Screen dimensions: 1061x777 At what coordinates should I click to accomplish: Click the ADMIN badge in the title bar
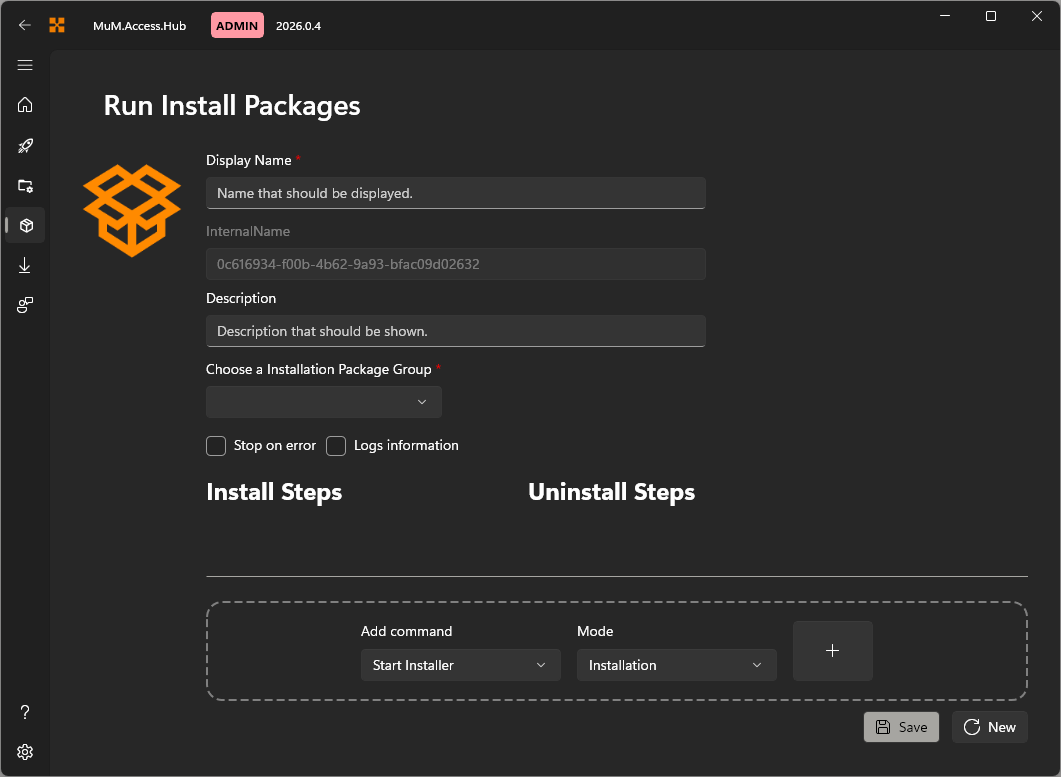tap(237, 25)
